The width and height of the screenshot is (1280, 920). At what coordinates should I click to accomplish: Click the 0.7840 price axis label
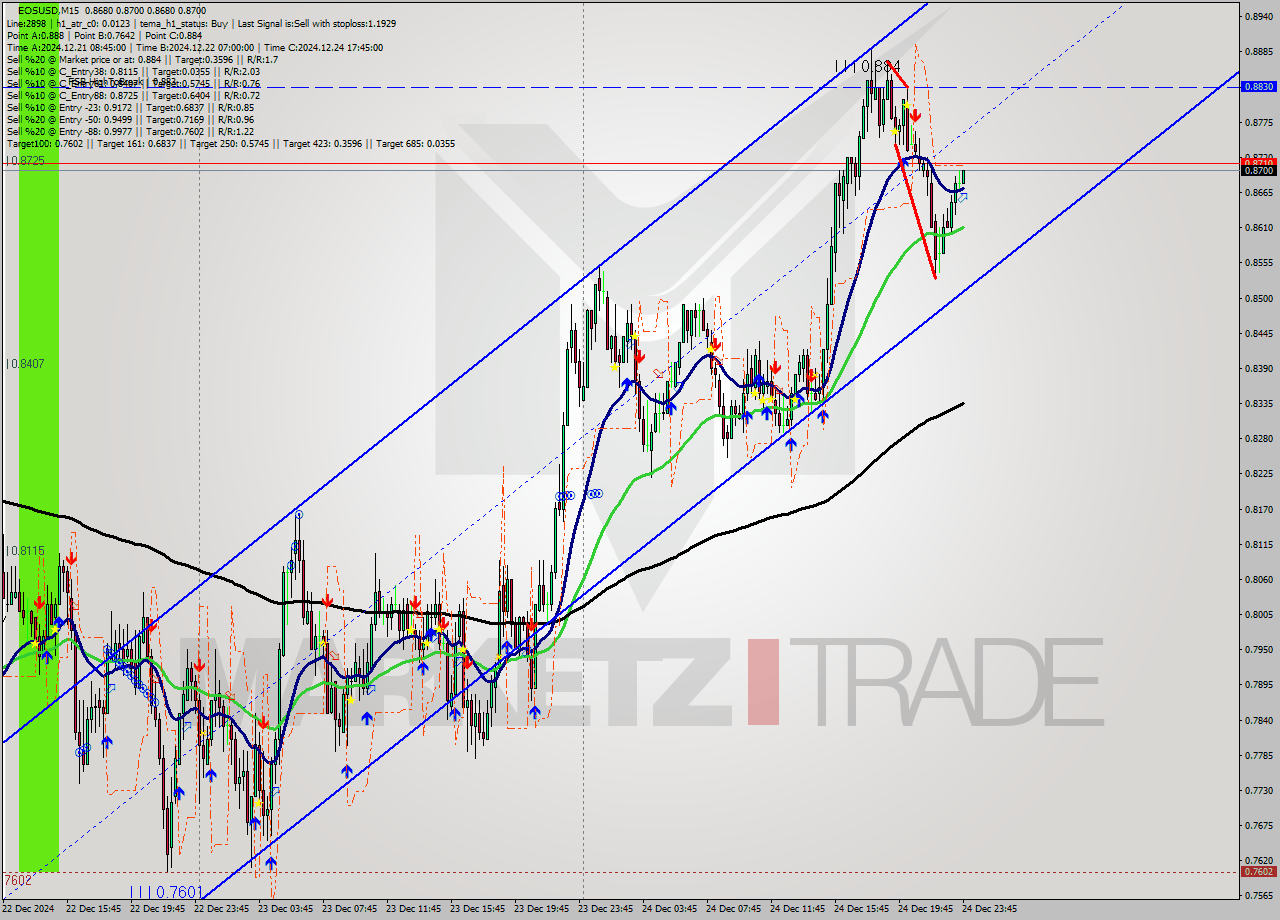click(1257, 720)
